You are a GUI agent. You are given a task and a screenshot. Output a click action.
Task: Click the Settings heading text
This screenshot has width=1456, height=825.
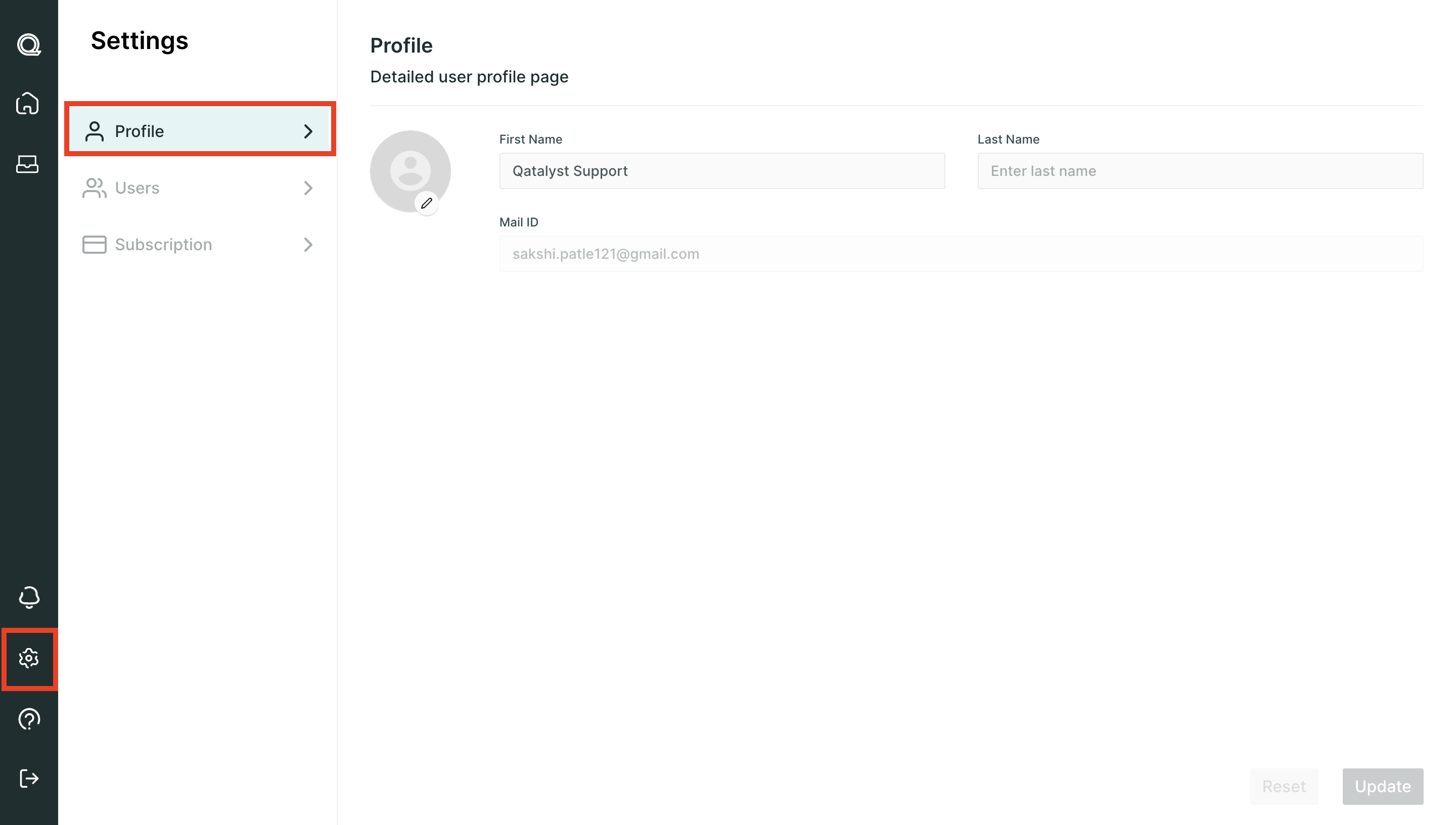pos(140,41)
